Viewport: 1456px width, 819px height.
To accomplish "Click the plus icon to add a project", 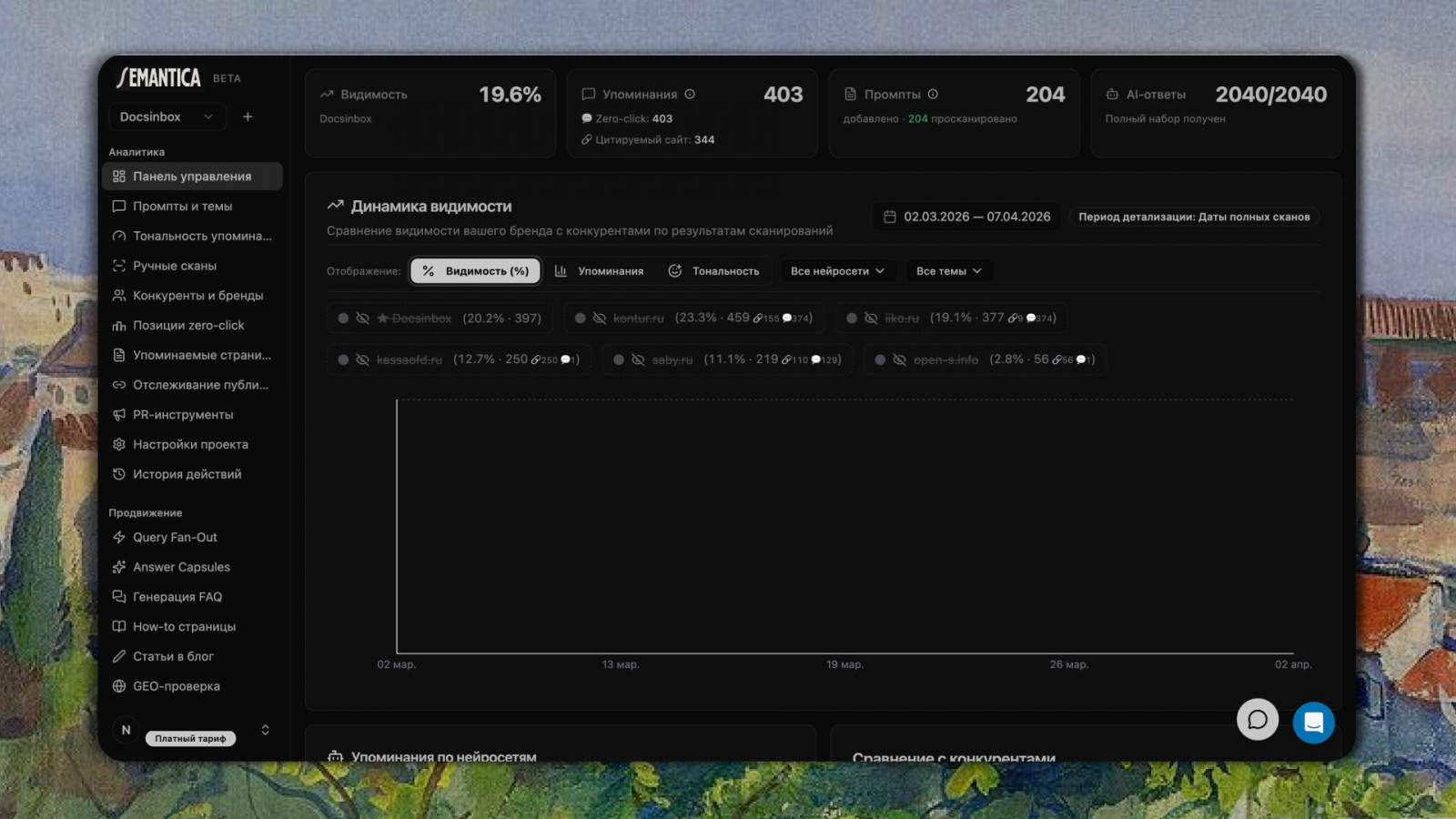I will point(248,116).
